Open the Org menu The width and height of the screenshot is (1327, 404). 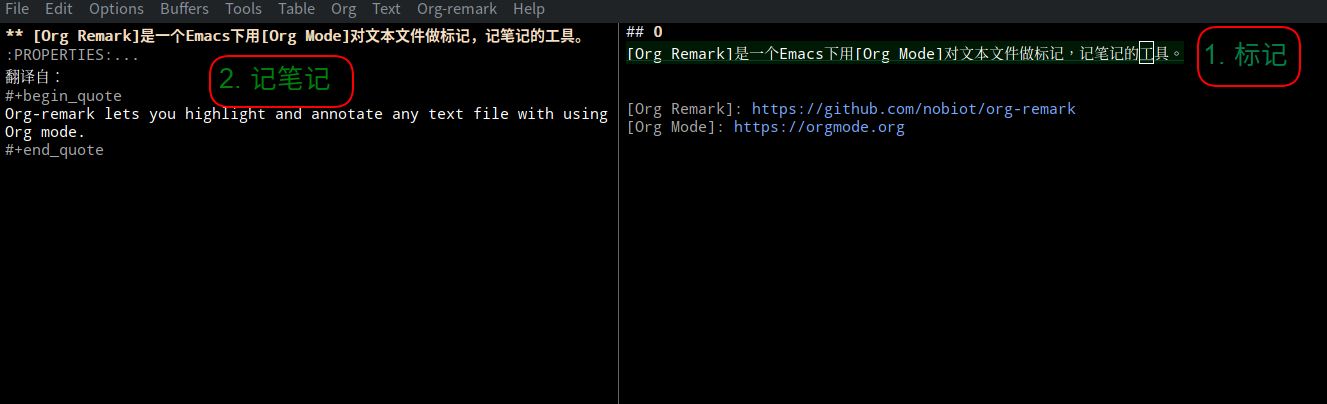343,9
